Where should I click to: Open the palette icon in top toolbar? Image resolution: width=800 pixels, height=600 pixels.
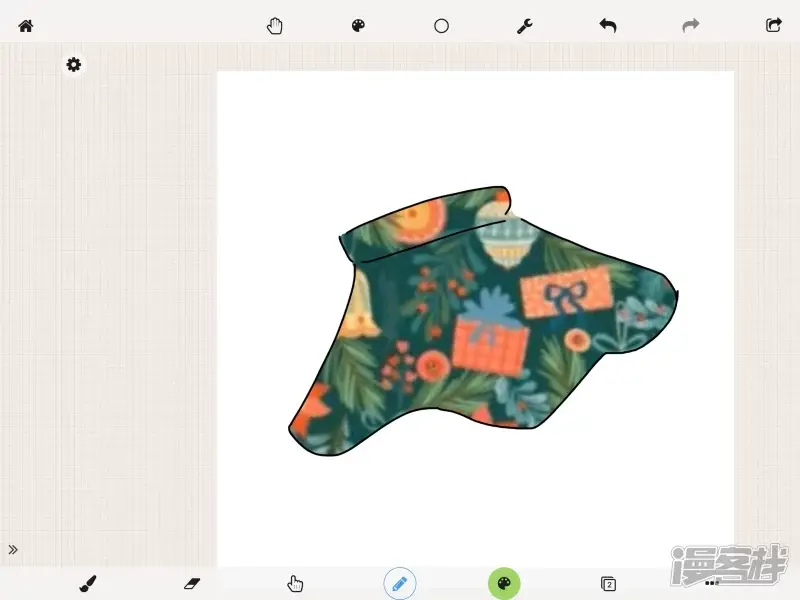358,26
